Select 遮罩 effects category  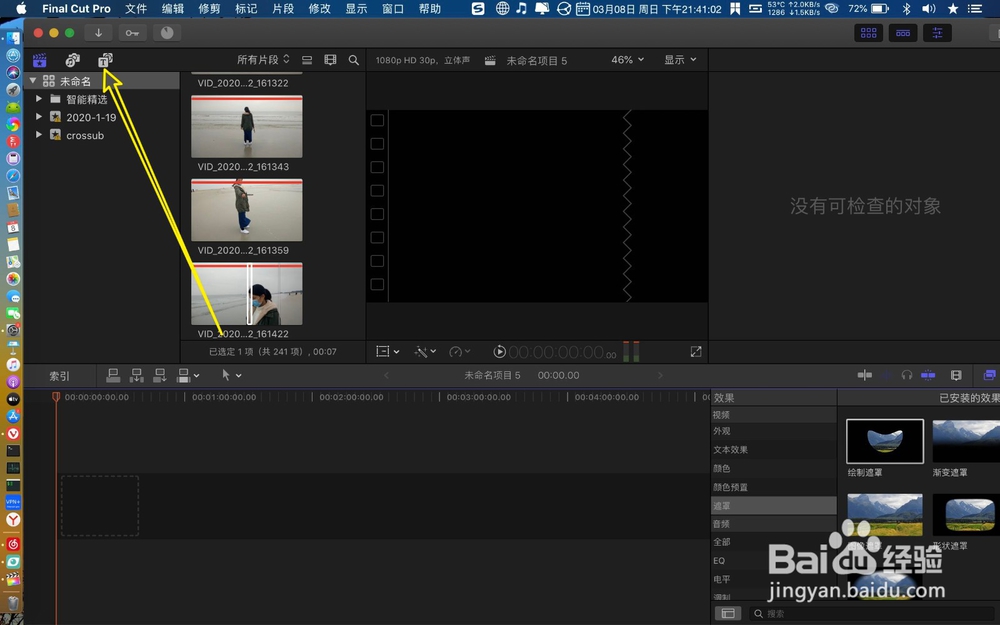[x=774, y=506]
